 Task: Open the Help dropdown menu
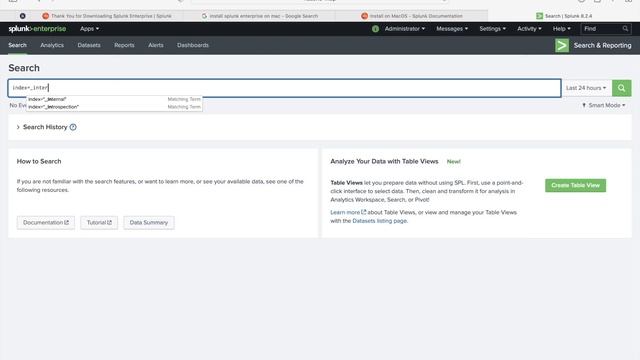(x=562, y=29)
